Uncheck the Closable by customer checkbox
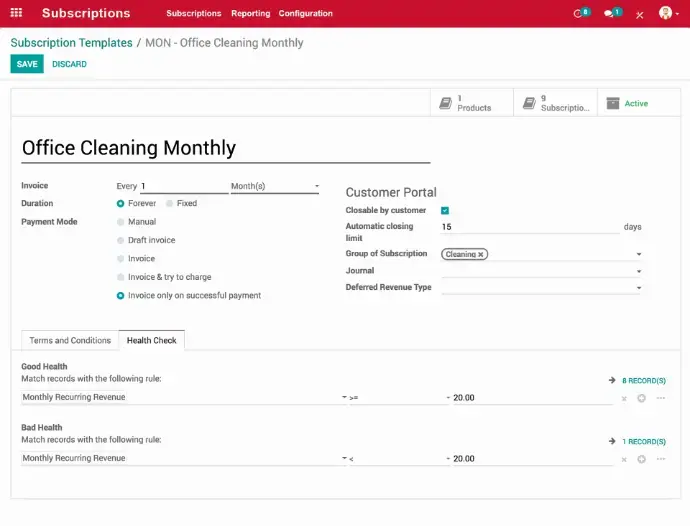Viewport: 690px width, 526px height. pos(445,210)
